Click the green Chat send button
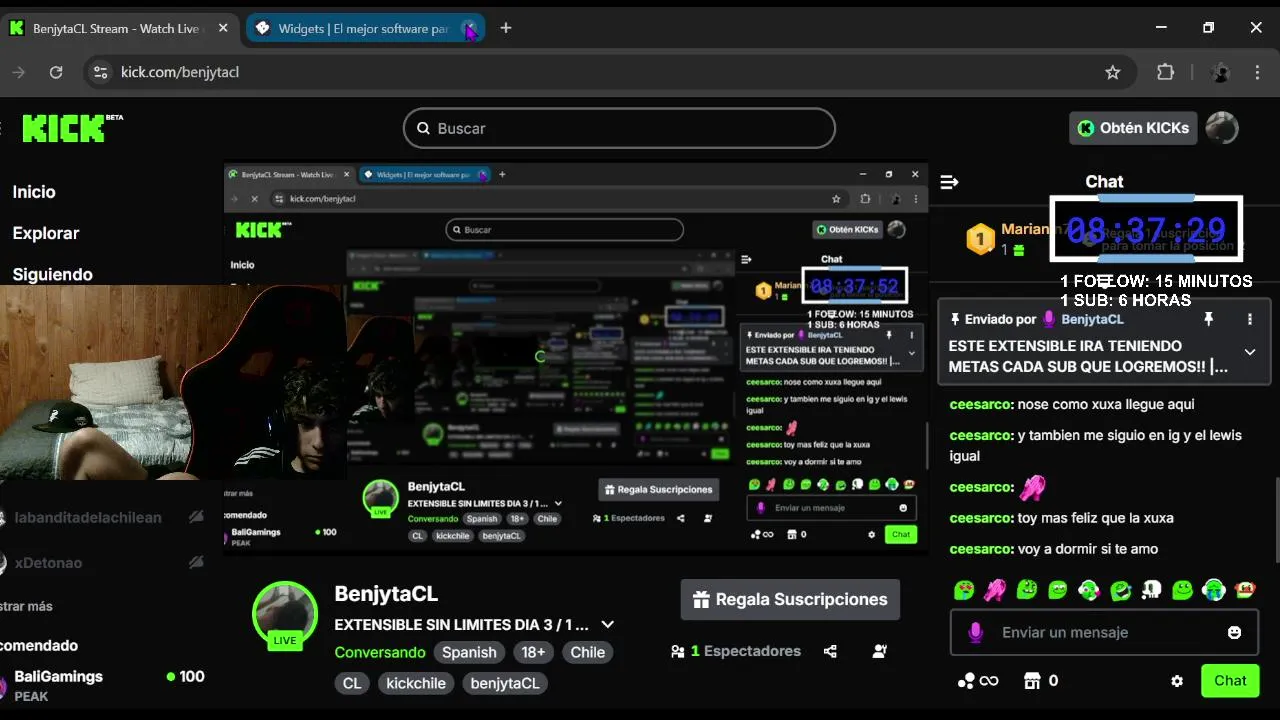Image resolution: width=1280 pixels, height=720 pixels. 1230,681
